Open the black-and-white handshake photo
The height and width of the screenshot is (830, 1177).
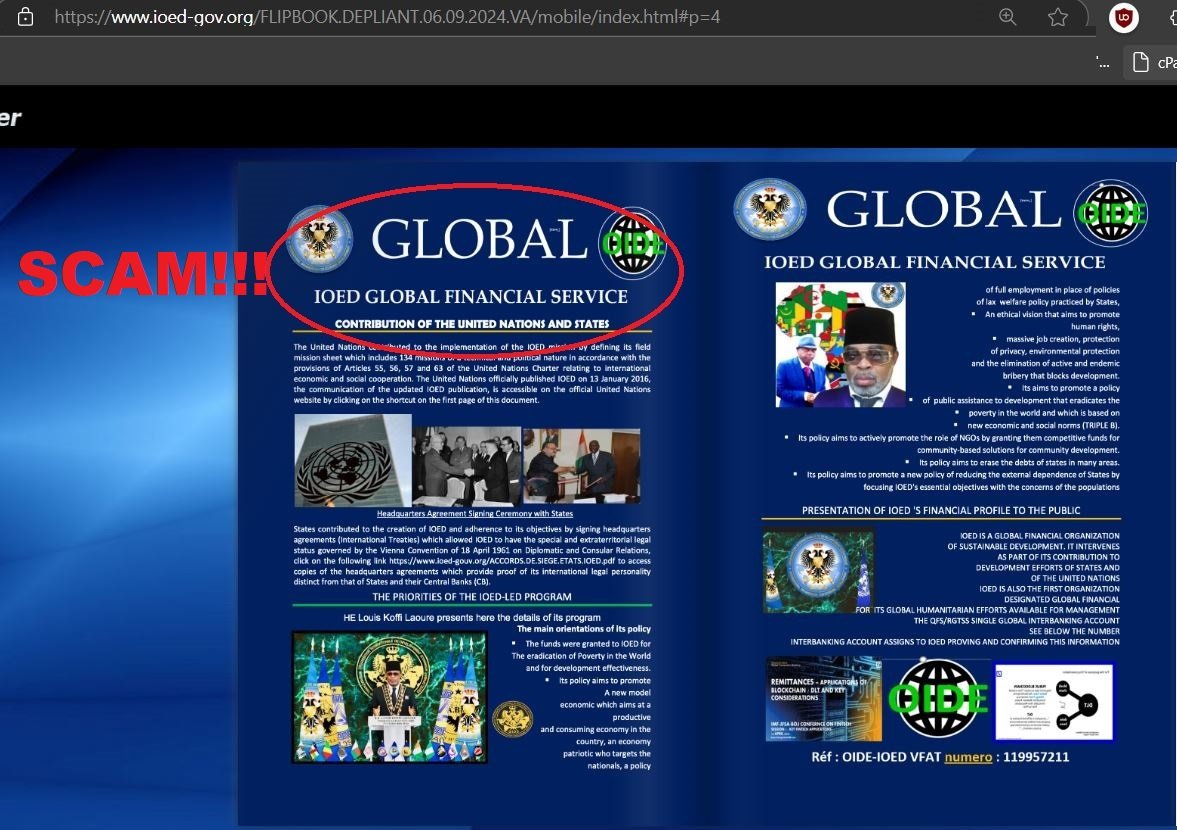pos(466,466)
